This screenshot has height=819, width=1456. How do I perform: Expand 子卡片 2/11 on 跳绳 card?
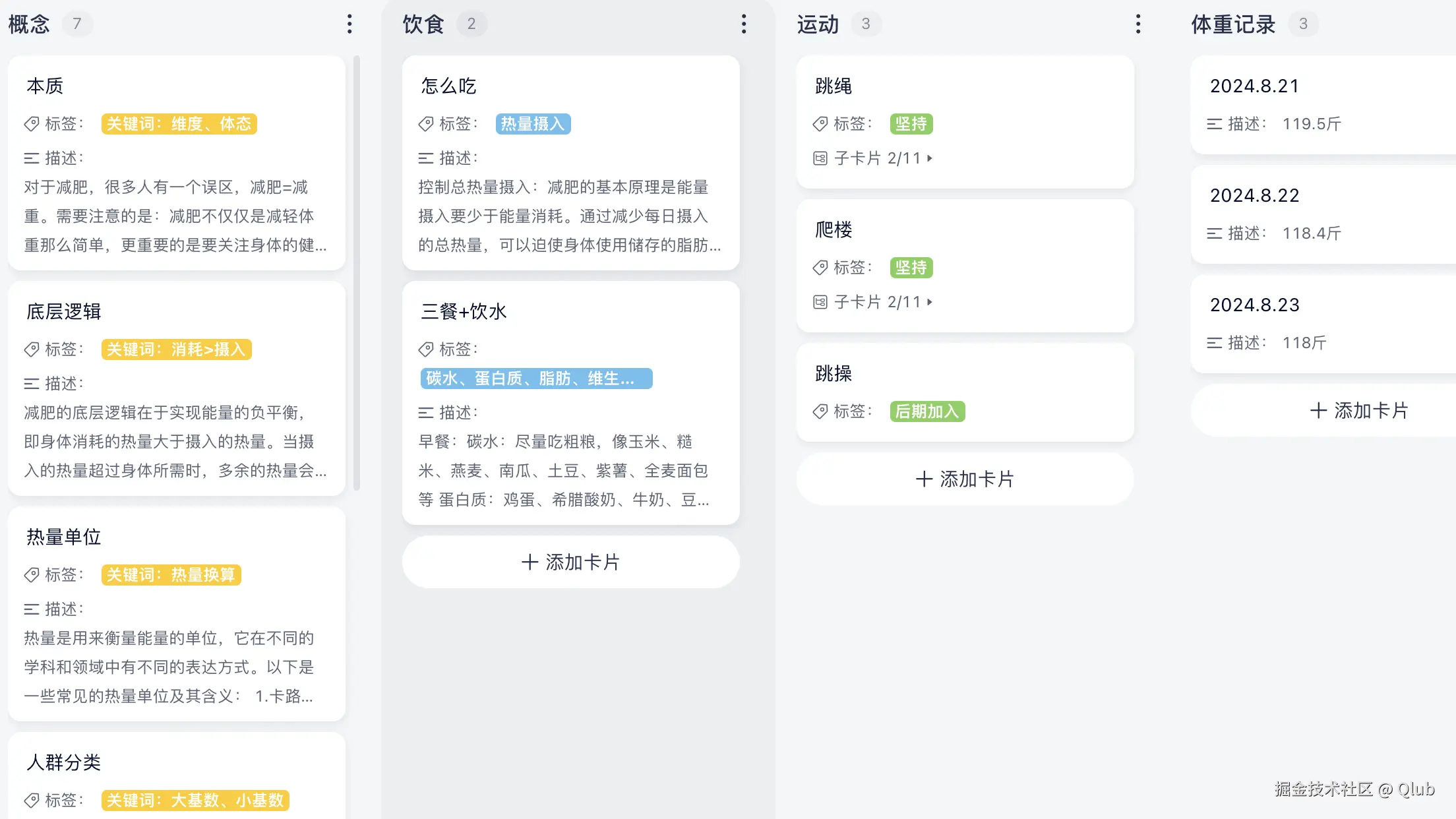pos(929,158)
